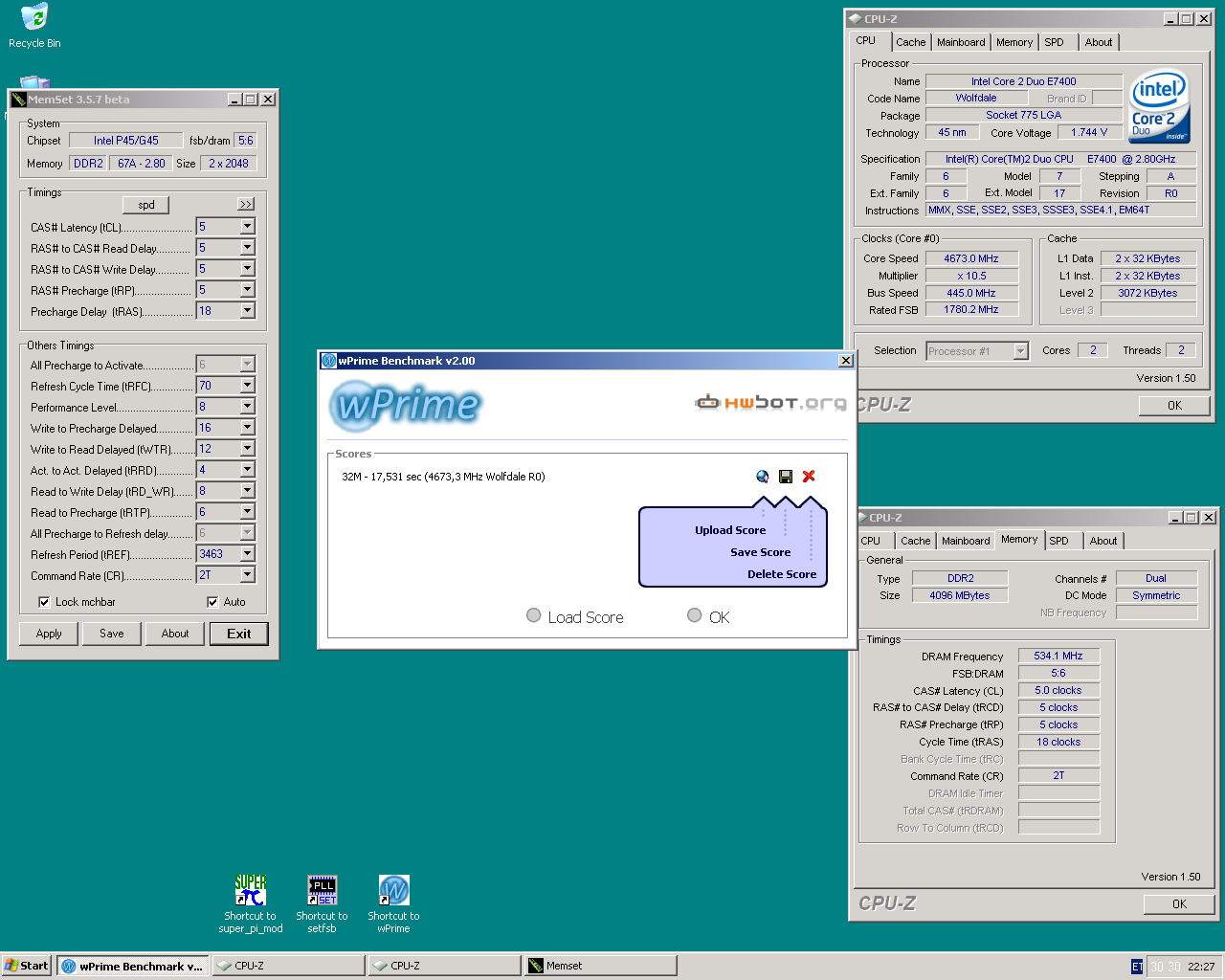
Task: Open the Refresh Cycle Time (tRFC) dropdown
Action: 247,386
